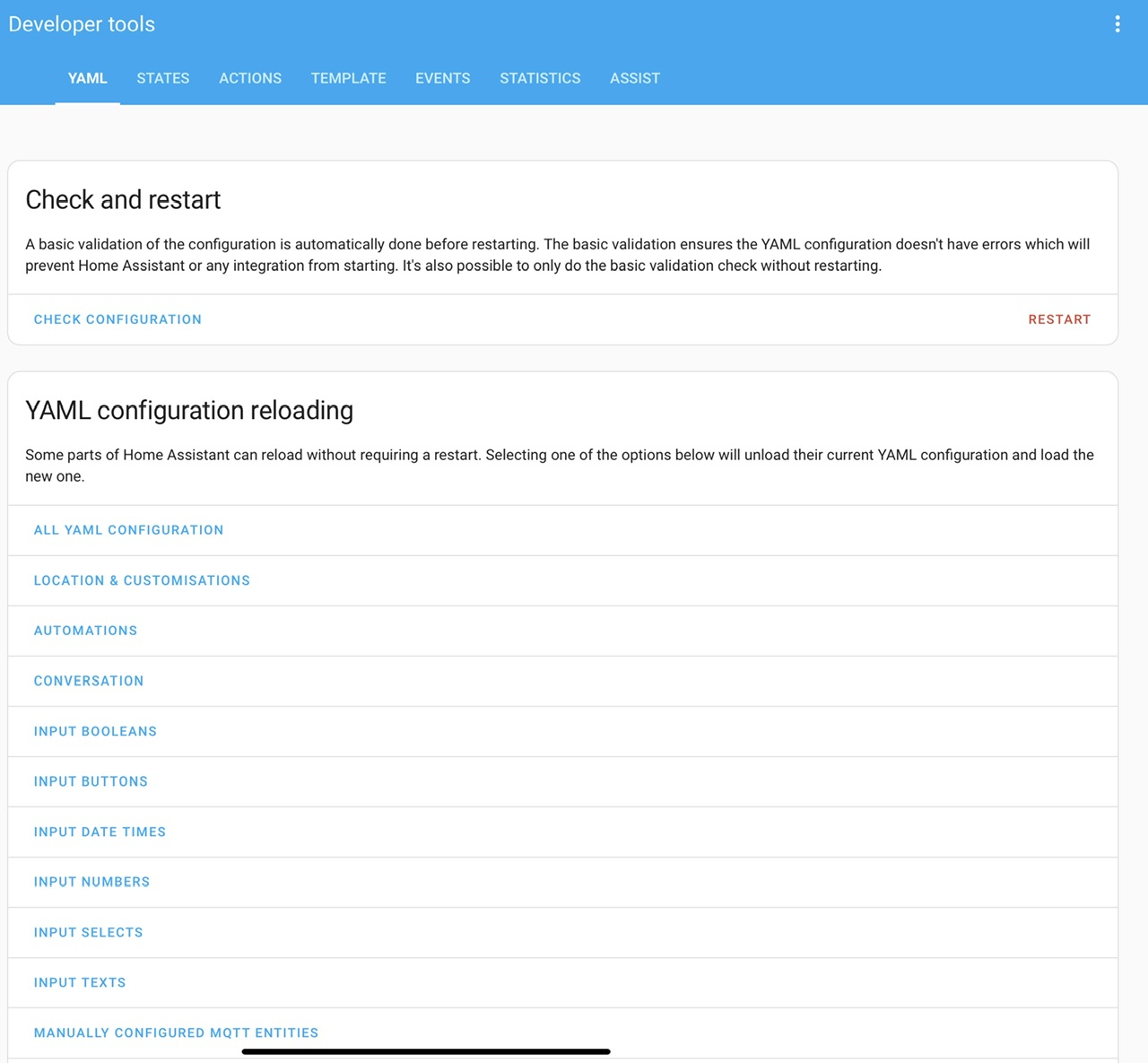The width and height of the screenshot is (1148, 1063).
Task: Reload Manually Configured MQTT Entities
Action: 176,1033
